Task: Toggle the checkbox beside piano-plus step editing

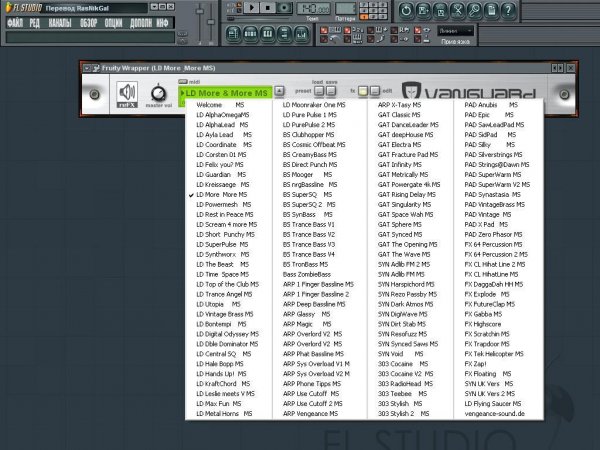Action: pos(371,30)
